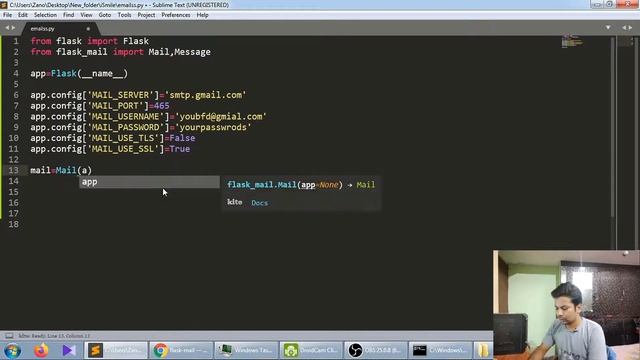Image resolution: width=640 pixels, height=360 pixels.
Task: Click the editor vertical scrollbar
Action: (x=613, y=127)
